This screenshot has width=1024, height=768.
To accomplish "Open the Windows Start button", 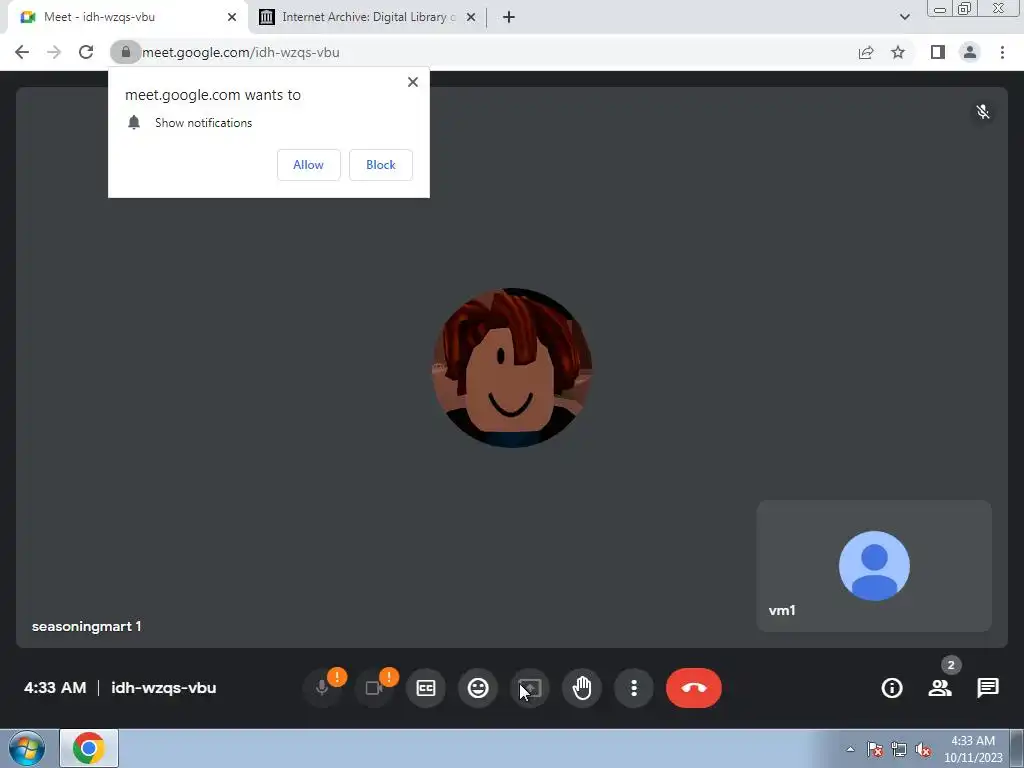I will 27,748.
